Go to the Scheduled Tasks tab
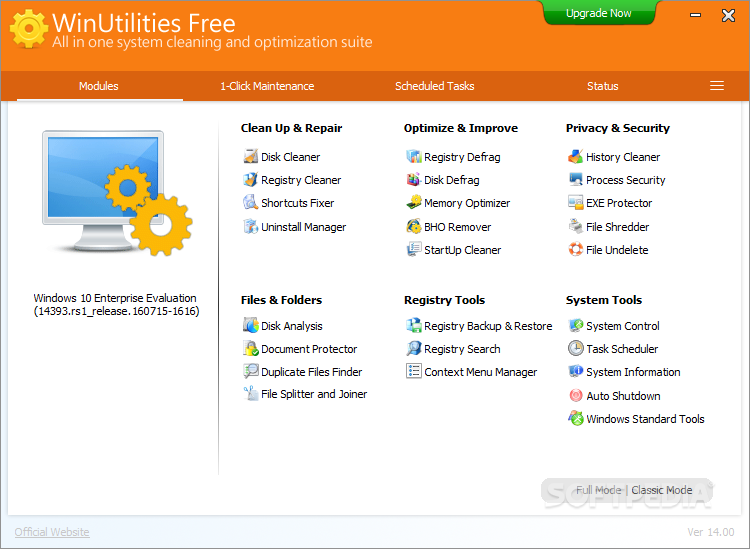The height and width of the screenshot is (549, 750). click(435, 86)
